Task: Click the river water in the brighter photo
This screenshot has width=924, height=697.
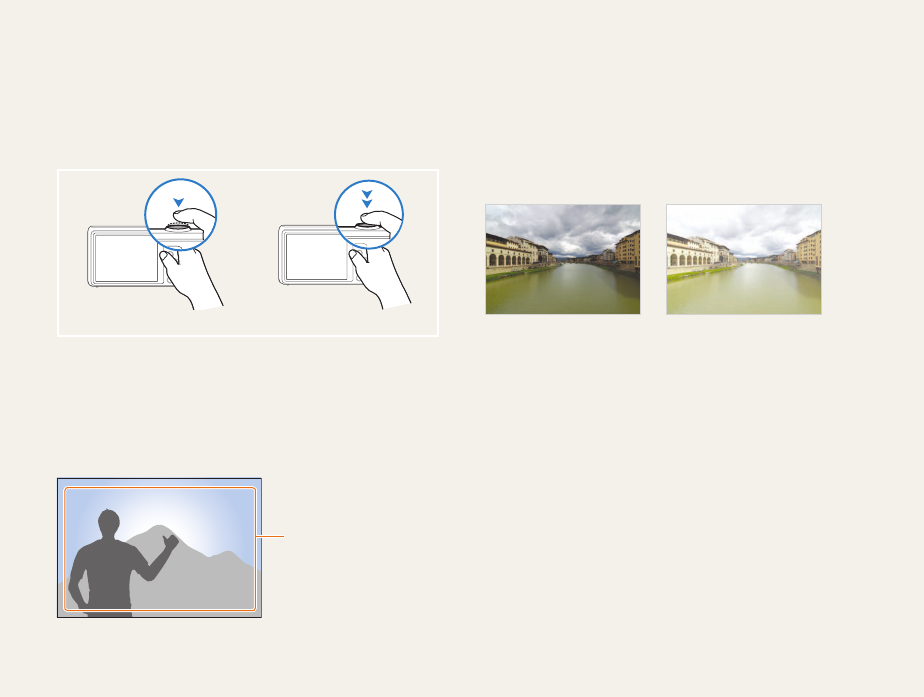Action: pos(742,290)
